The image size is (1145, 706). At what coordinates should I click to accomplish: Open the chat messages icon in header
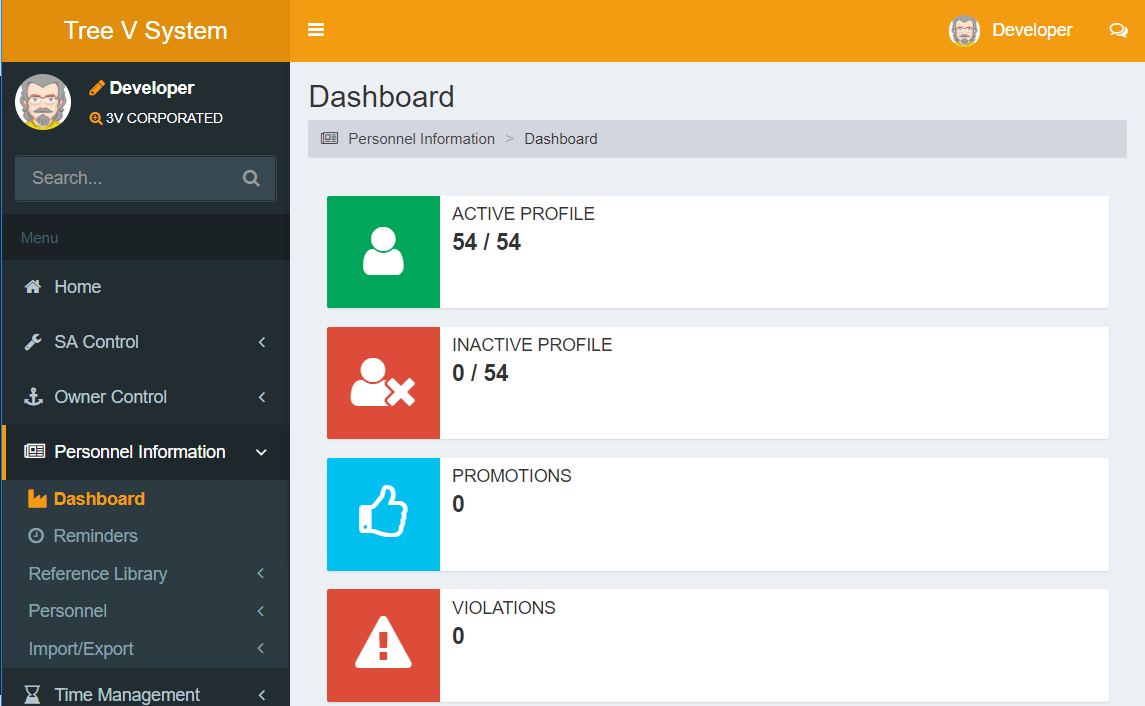pyautogui.click(x=1118, y=30)
